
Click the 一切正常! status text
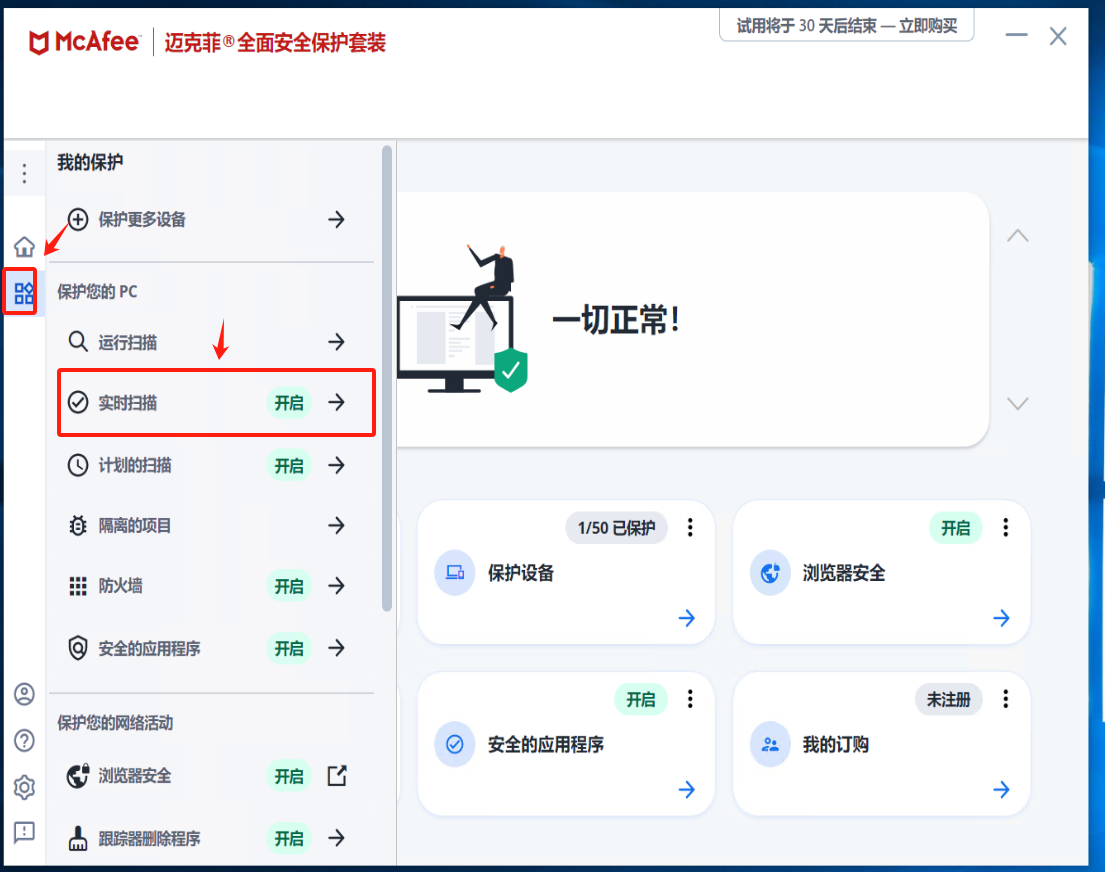pyautogui.click(x=616, y=320)
